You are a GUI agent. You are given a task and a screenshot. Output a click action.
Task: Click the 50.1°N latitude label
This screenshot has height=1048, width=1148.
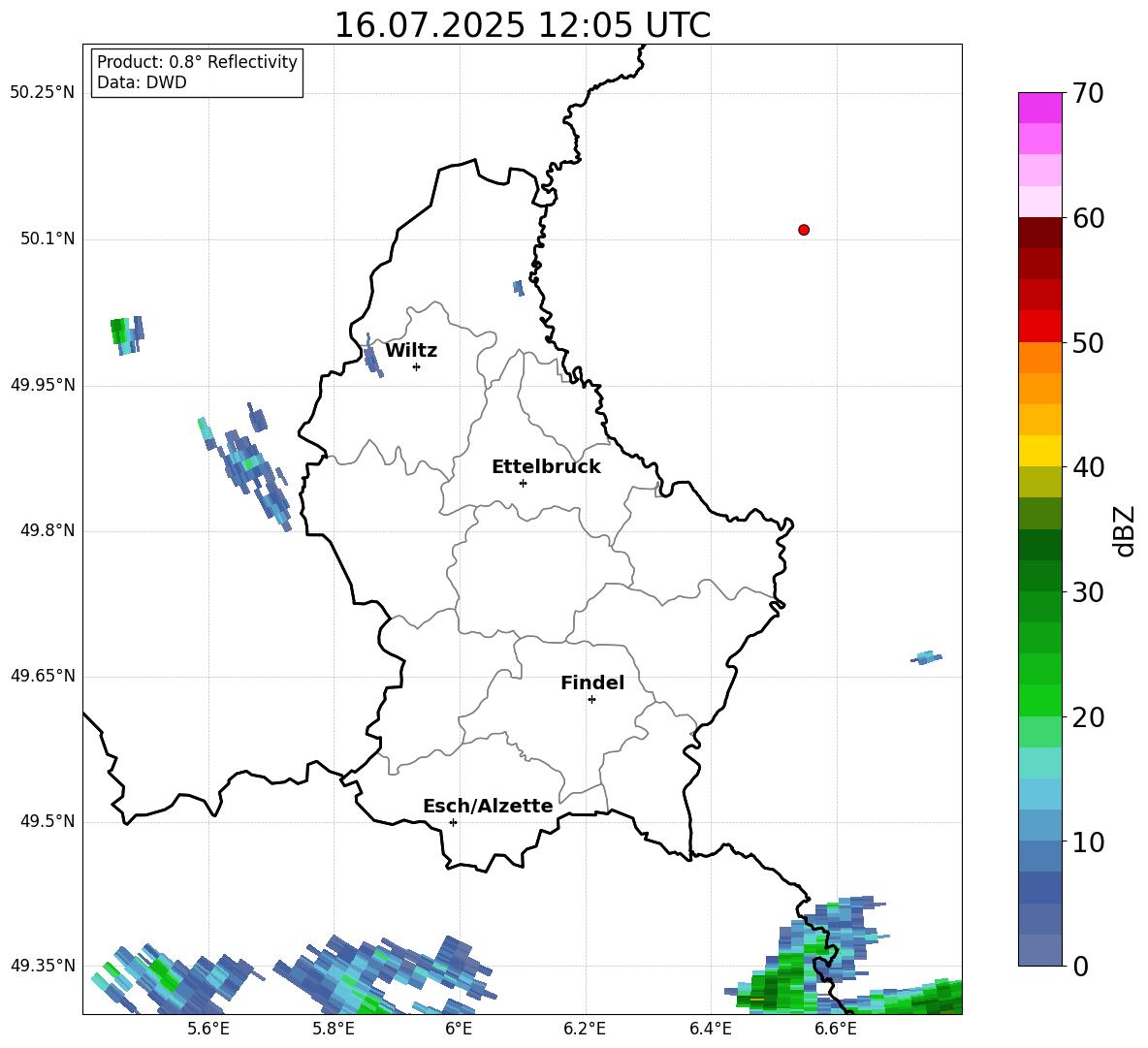pos(48,238)
